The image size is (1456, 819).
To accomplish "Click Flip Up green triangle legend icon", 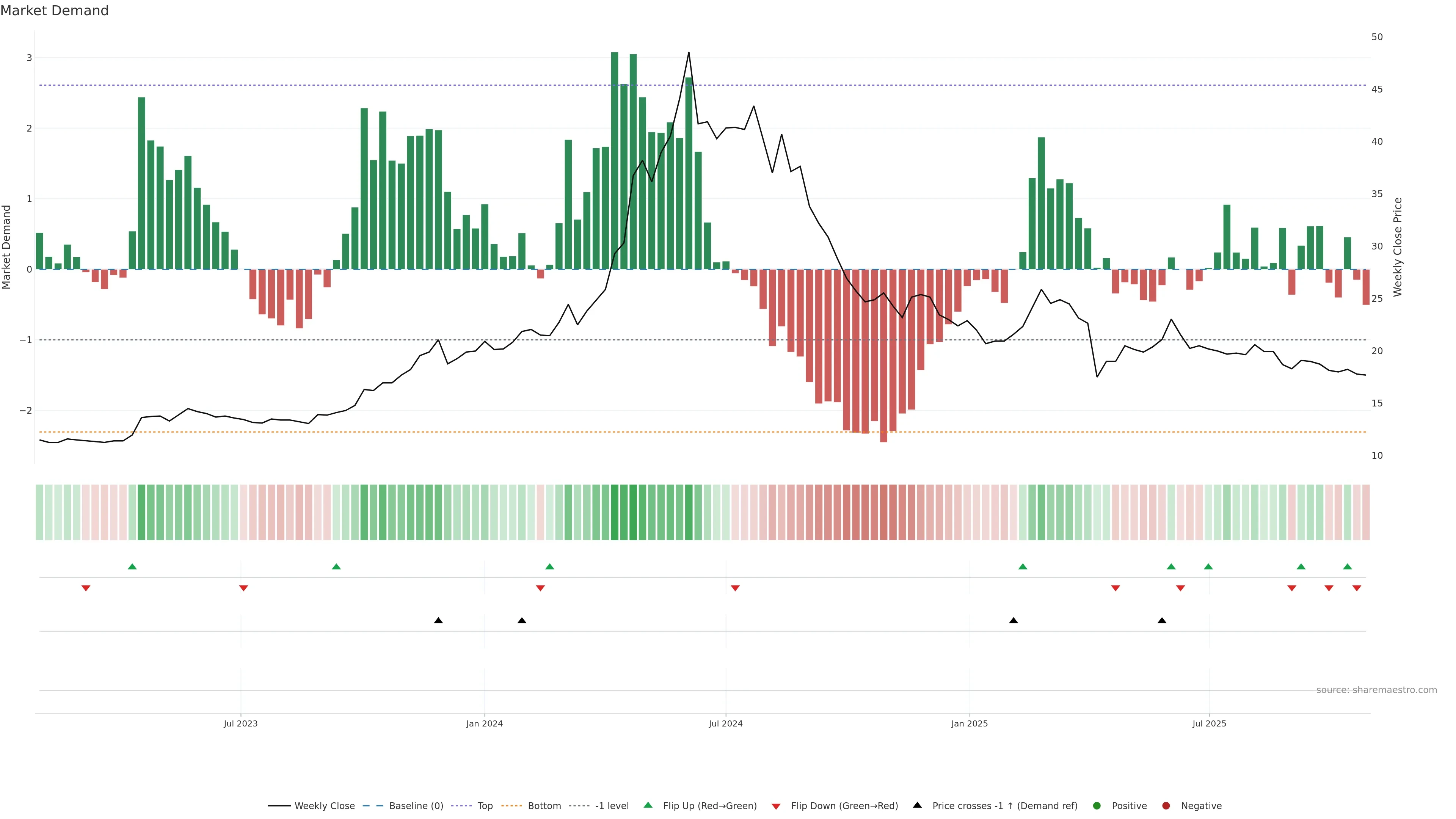I will pyautogui.click(x=648, y=805).
